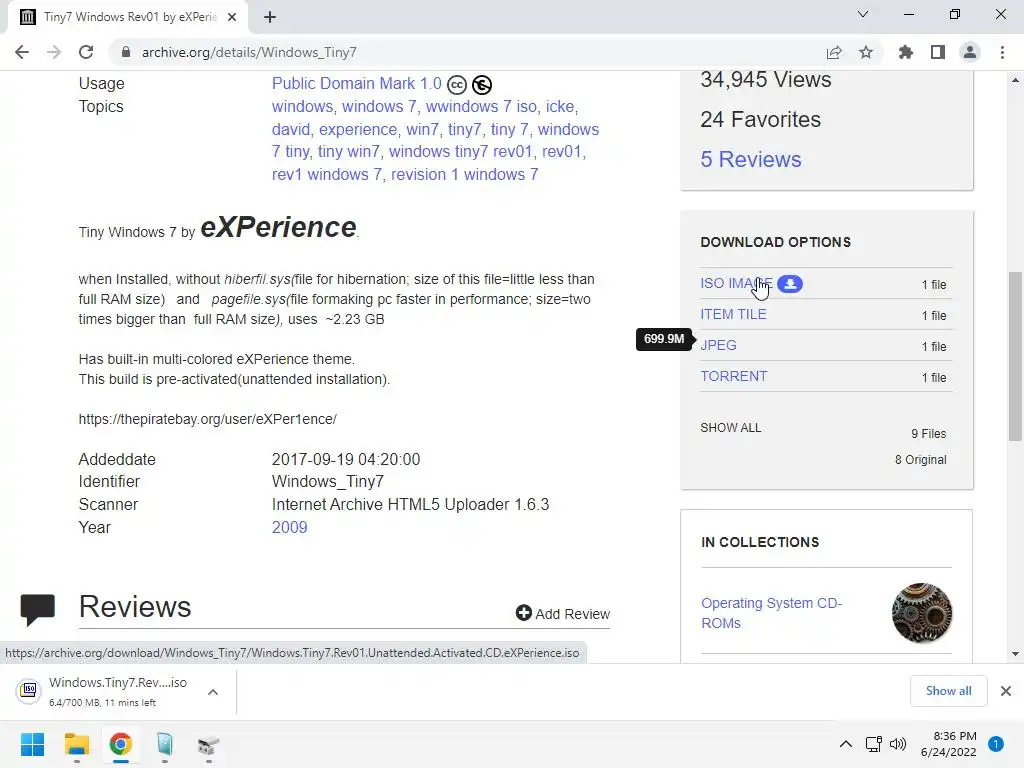Show all downloads
This screenshot has width=1024, height=768.
[948, 691]
